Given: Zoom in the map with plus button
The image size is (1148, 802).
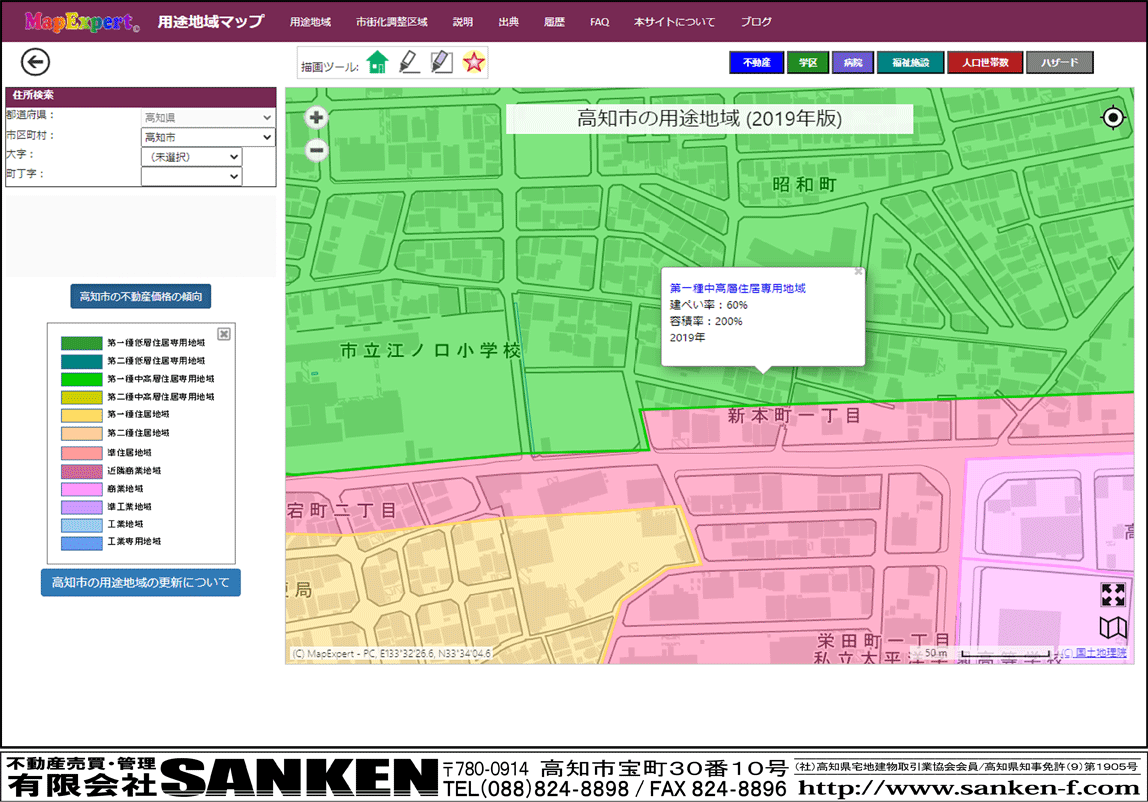Looking at the screenshot, I should coord(317,118).
